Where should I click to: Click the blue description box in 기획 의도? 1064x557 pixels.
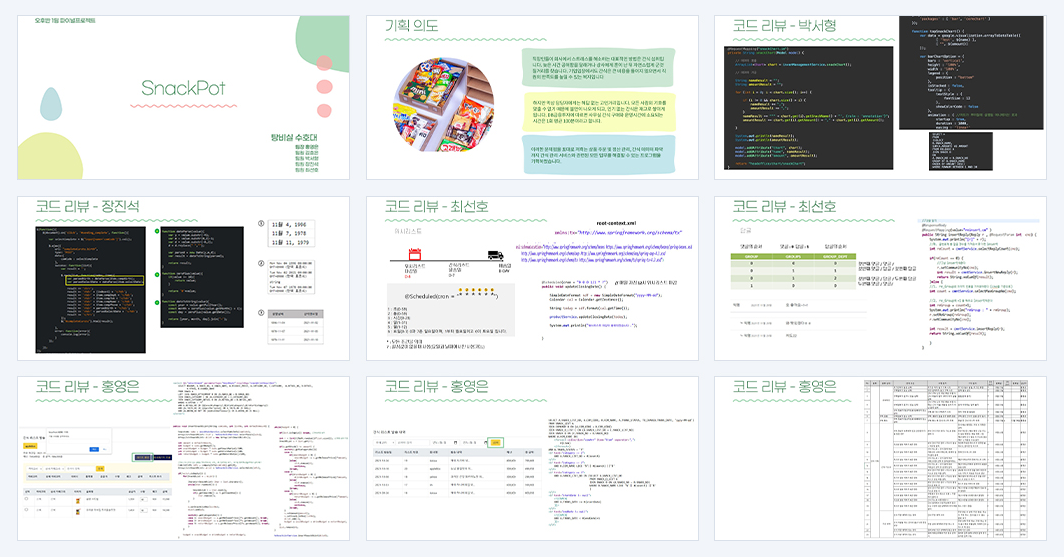coord(598,155)
